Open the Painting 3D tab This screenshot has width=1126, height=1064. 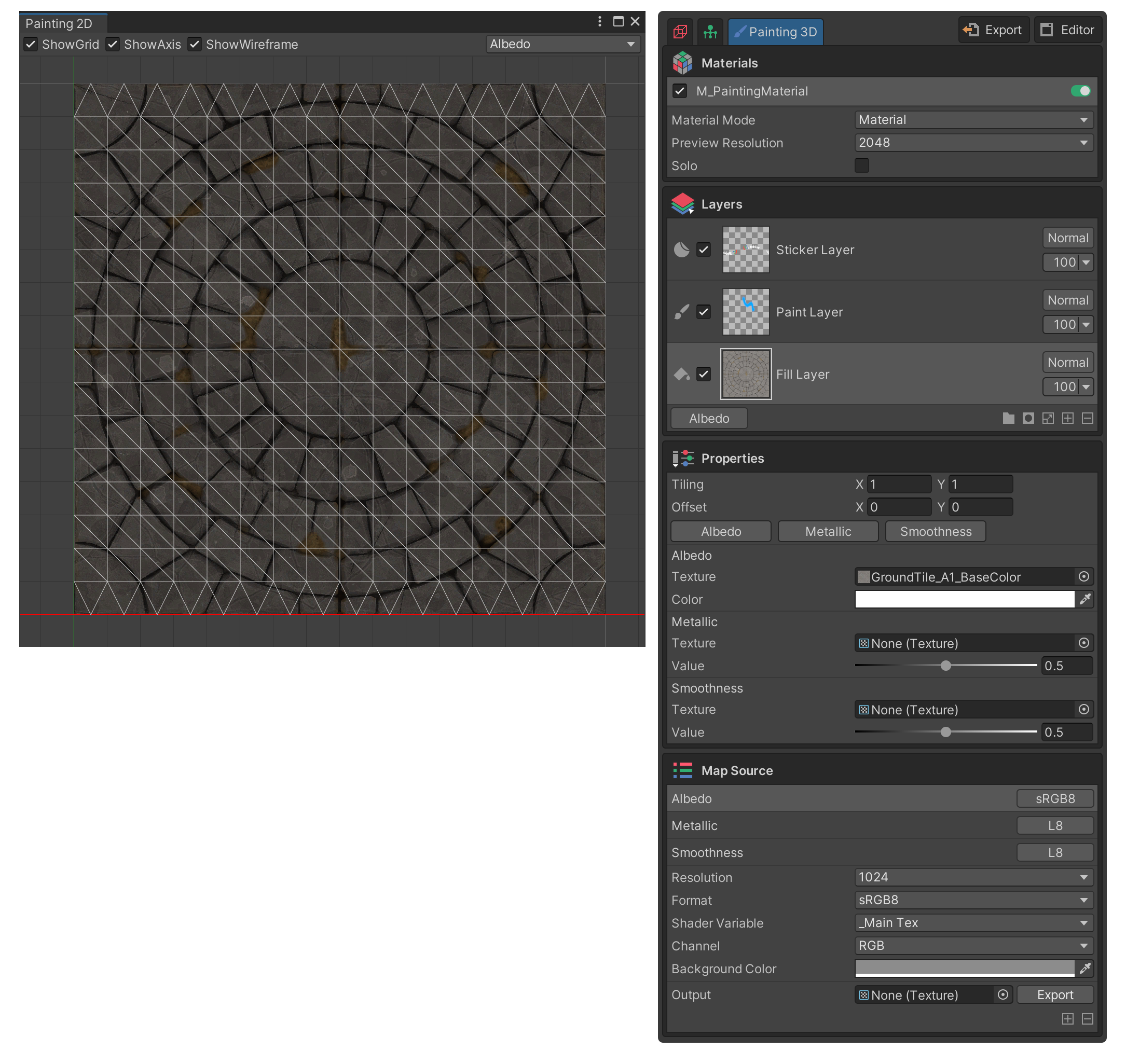(x=775, y=31)
